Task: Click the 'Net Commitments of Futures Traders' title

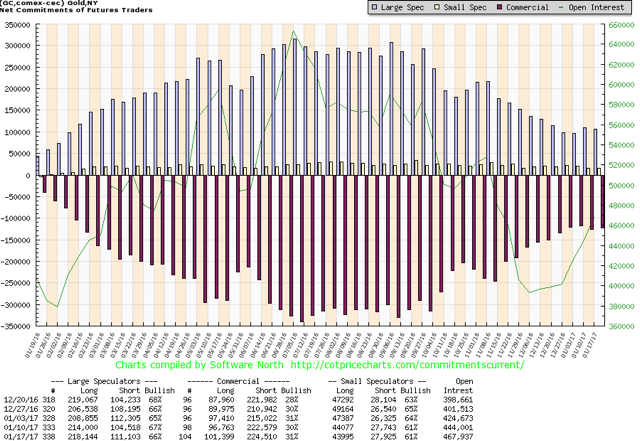Action: coord(76,10)
